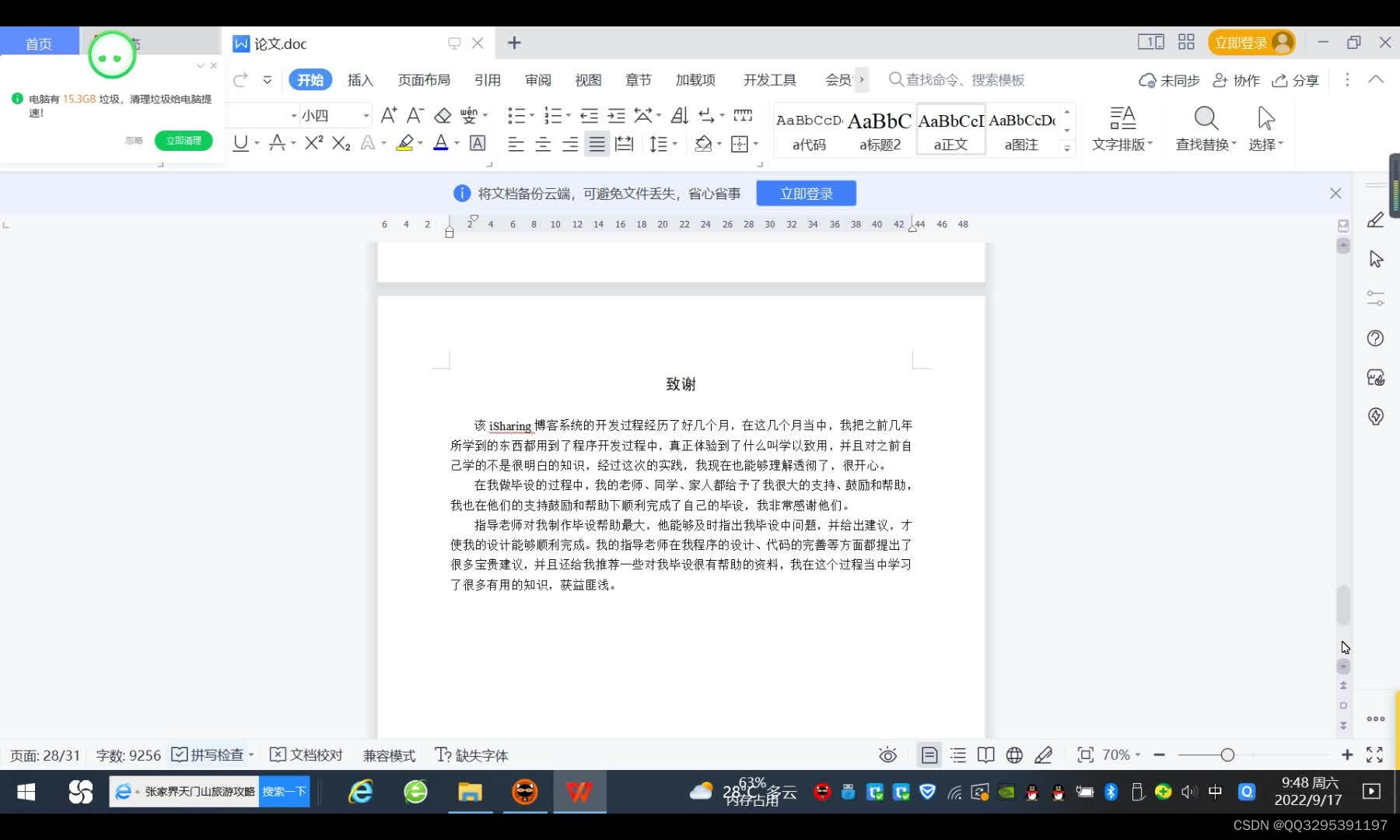Toggle justify alignment

pyautogui.click(x=597, y=144)
